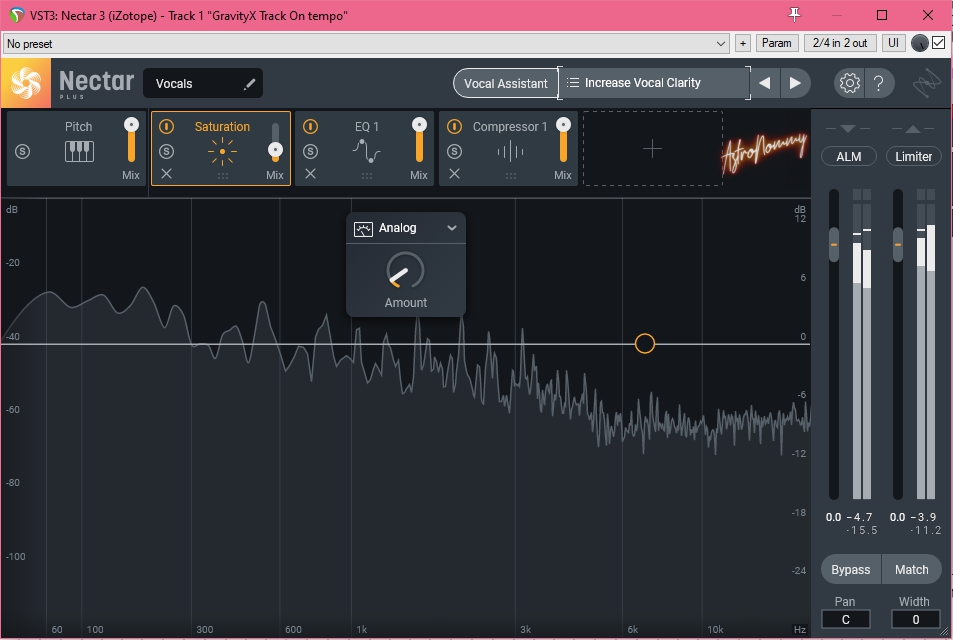Viewport: 953px width, 640px height.
Task: Click the REAPER icon in the title bar
Action: point(17,15)
